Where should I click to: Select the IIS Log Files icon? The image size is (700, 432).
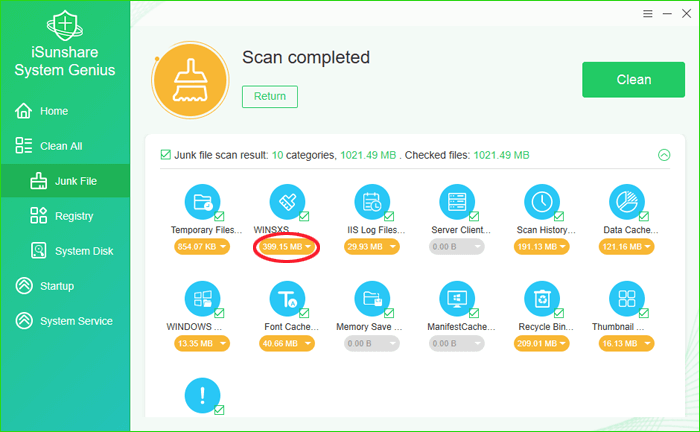372,202
